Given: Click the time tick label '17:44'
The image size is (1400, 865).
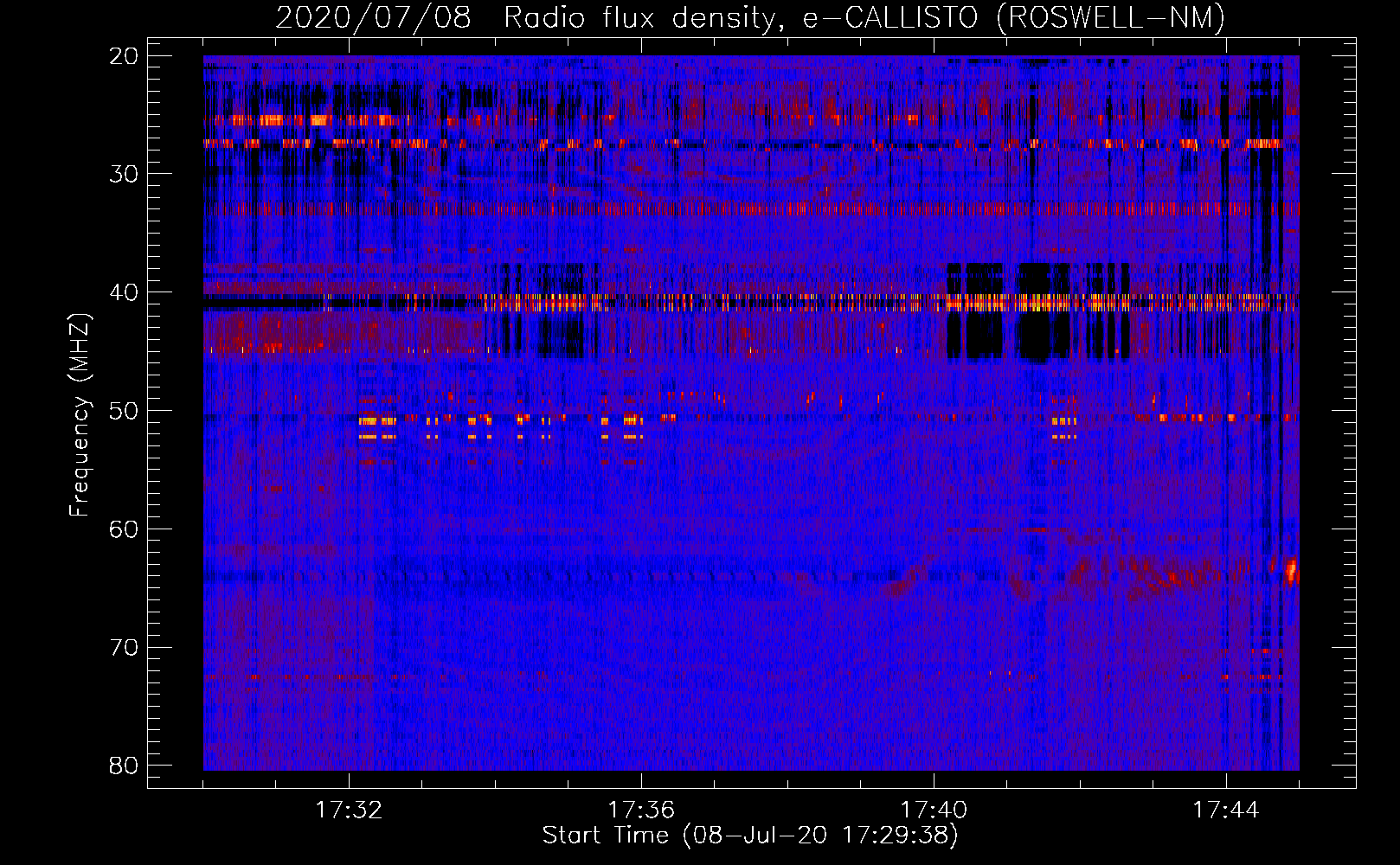Looking at the screenshot, I should pyautogui.click(x=1226, y=811).
